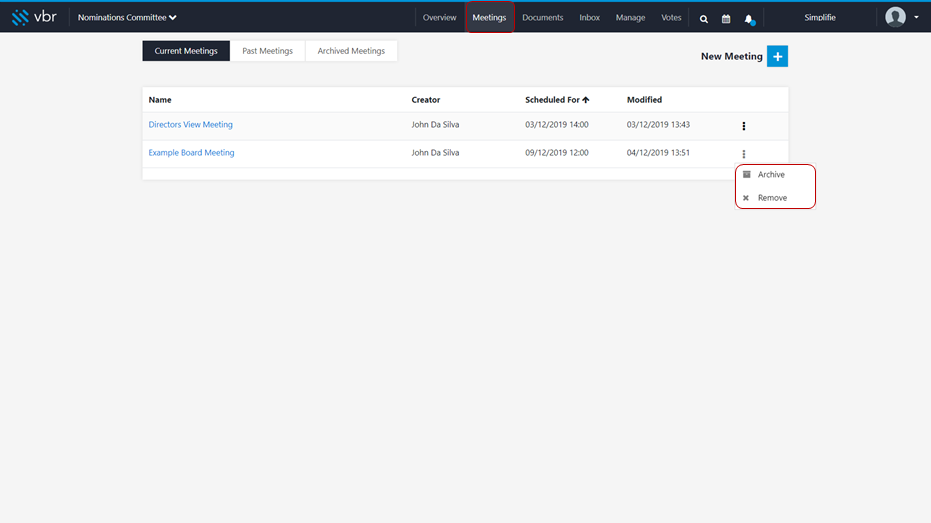Click the Scheduled For column header text
Image resolution: width=931 pixels, height=523 pixels.
coord(552,100)
